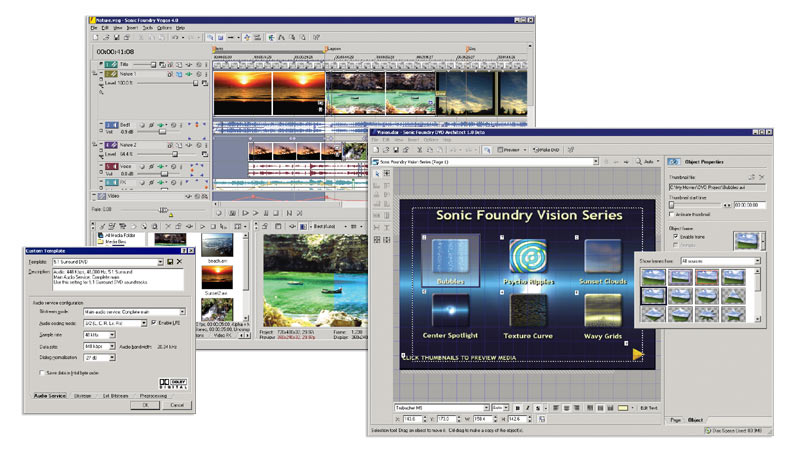Click the next-page yellow arrow on DVD menu
This screenshot has height=456, width=800.
[638, 353]
